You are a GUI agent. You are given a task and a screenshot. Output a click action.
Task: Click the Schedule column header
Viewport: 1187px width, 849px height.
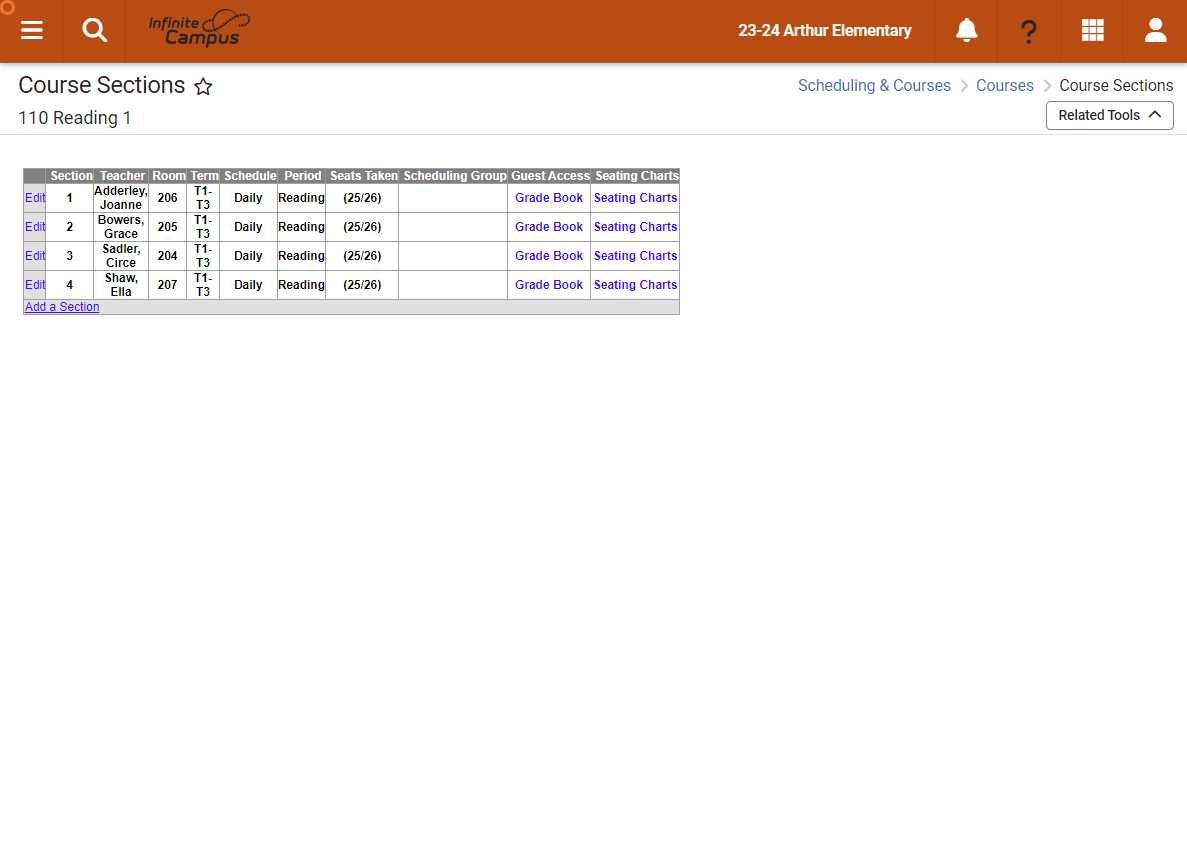coord(250,176)
